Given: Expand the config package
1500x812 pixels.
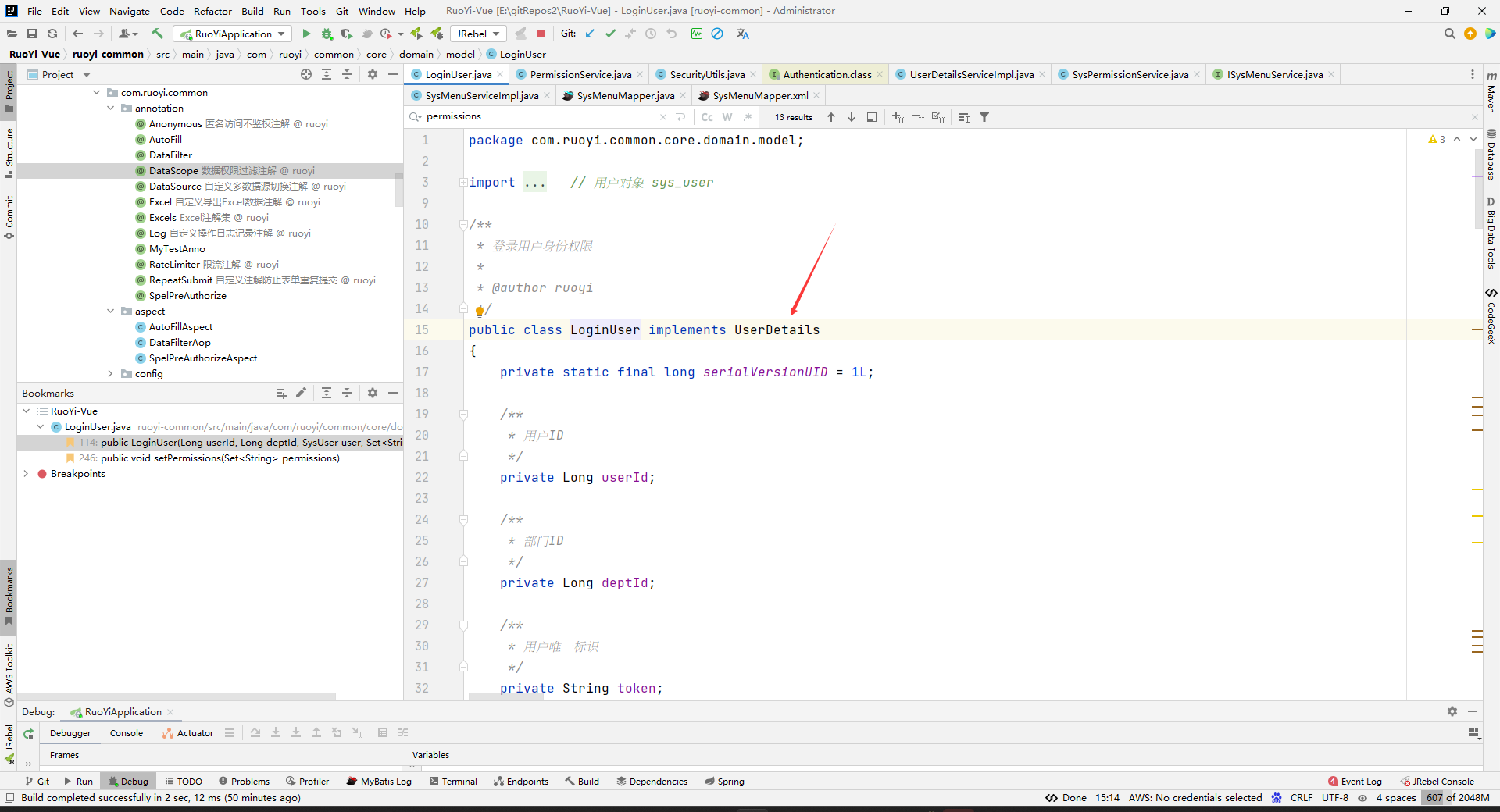Looking at the screenshot, I should tap(110, 374).
